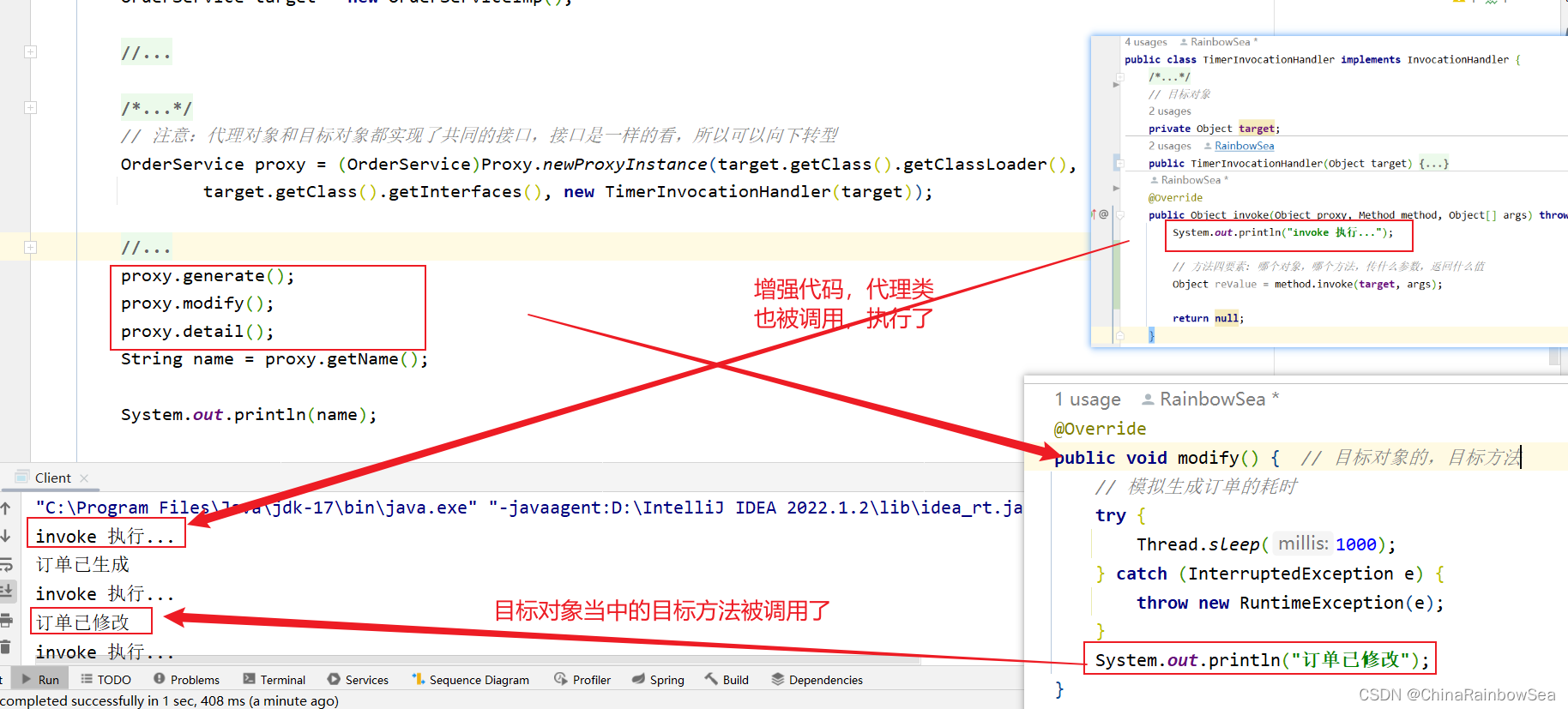Click the '订单已生成' console output line
The width and height of the screenshot is (1568, 709).
[x=82, y=565]
